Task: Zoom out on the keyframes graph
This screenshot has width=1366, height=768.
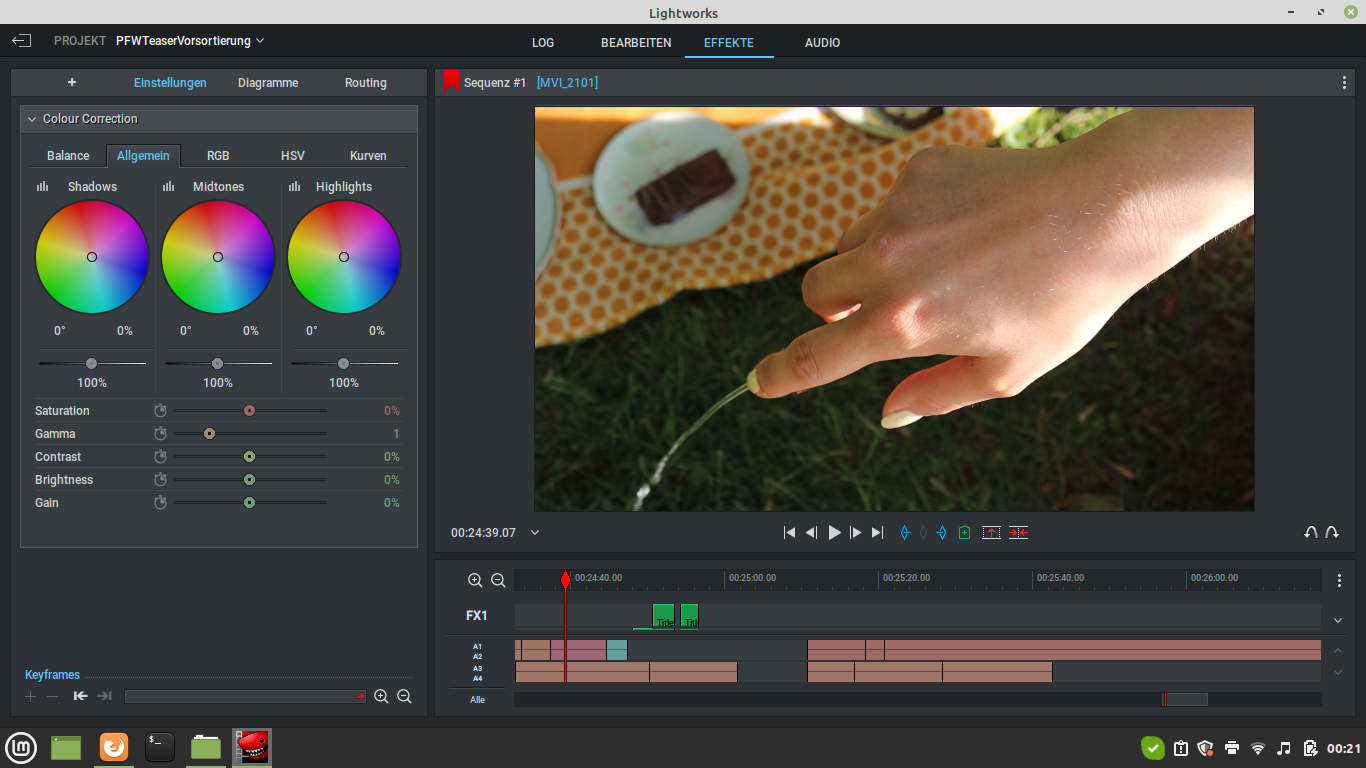Action: (x=404, y=696)
